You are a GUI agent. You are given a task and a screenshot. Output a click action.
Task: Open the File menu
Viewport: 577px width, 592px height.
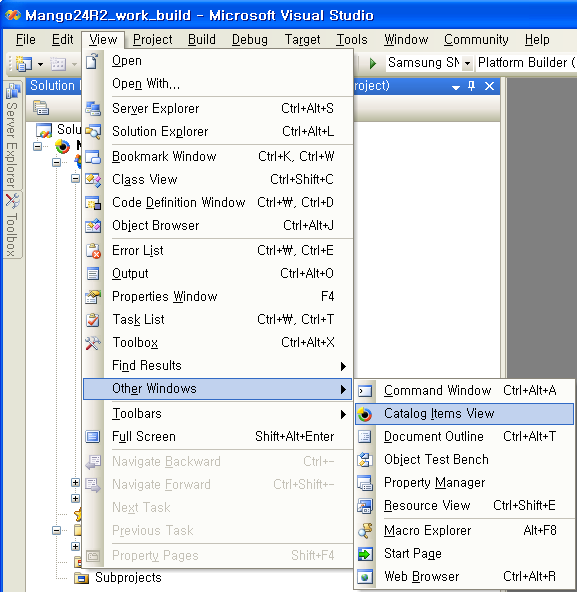point(26,40)
